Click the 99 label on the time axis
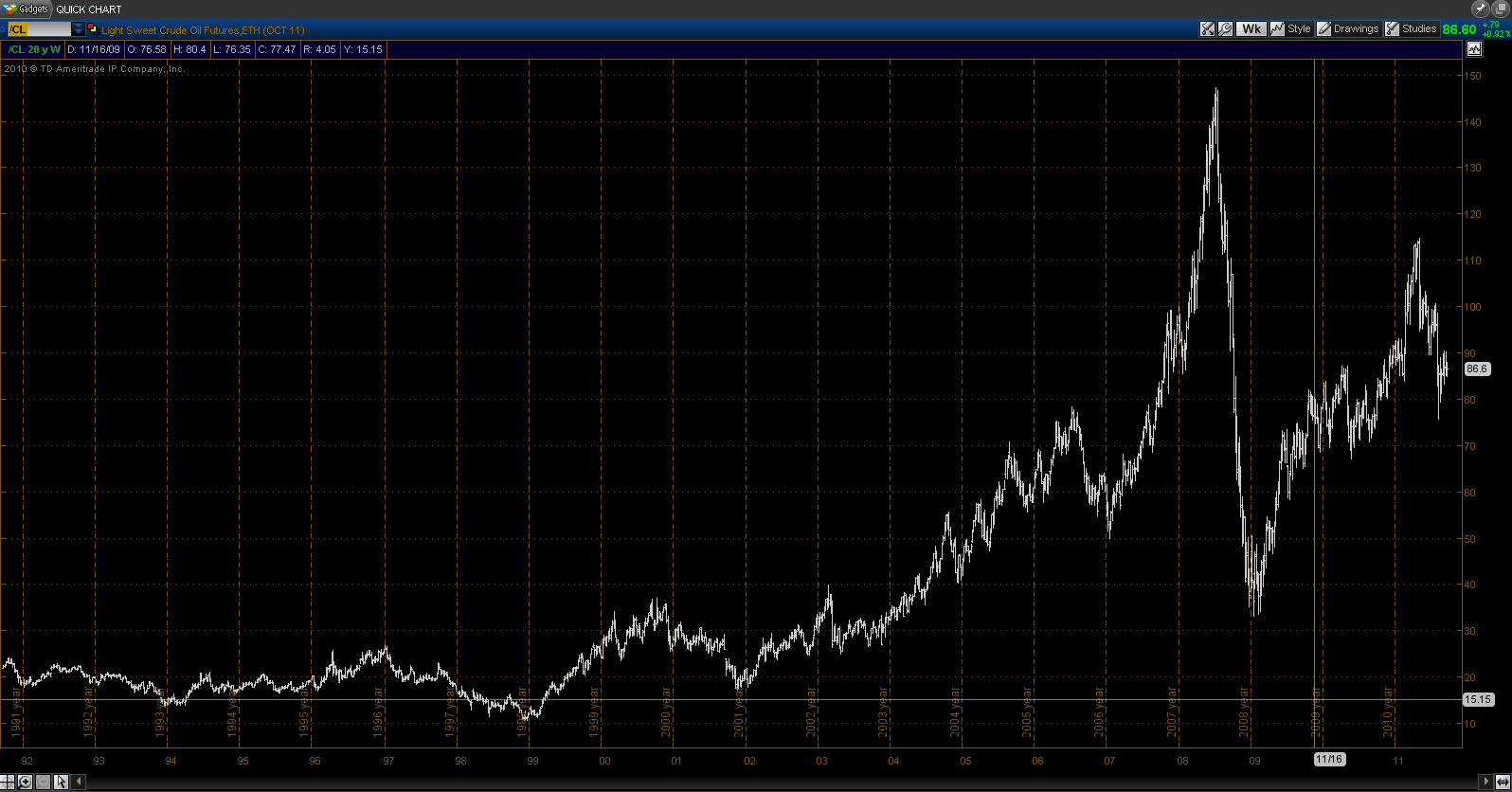The image size is (1512, 792). click(x=532, y=761)
